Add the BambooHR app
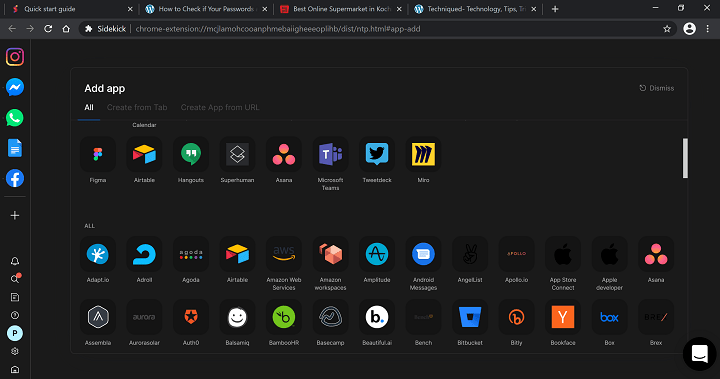Screen dimensions: 720x379 [x=284, y=317]
